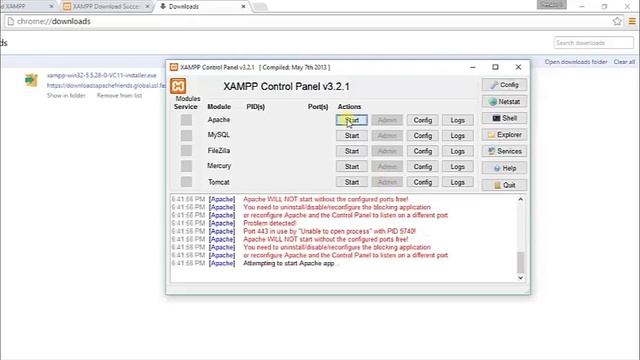
Task: Click the installer download source URL
Action: pyautogui.click(x=106, y=85)
